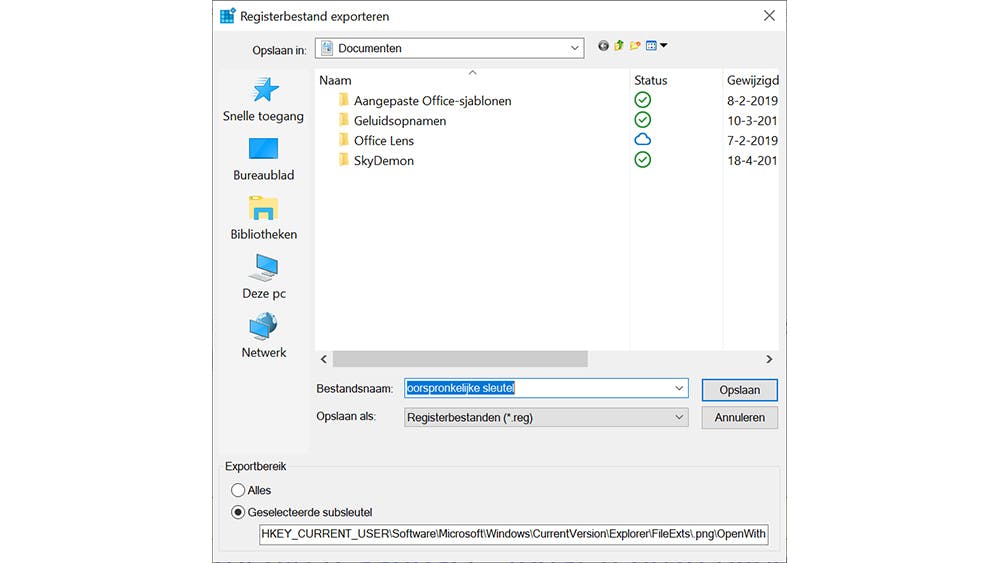Open Snelle toegang in sidebar
The width and height of the screenshot is (1000, 563).
point(263,99)
